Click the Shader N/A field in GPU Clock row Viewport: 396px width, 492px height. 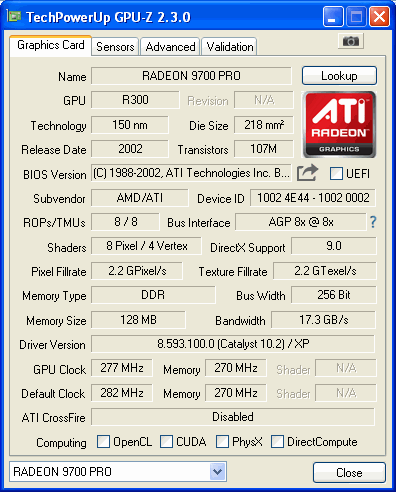pos(346,368)
